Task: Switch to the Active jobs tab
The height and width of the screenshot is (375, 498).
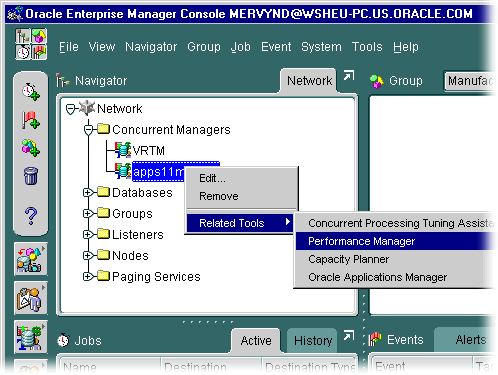Action: click(256, 341)
